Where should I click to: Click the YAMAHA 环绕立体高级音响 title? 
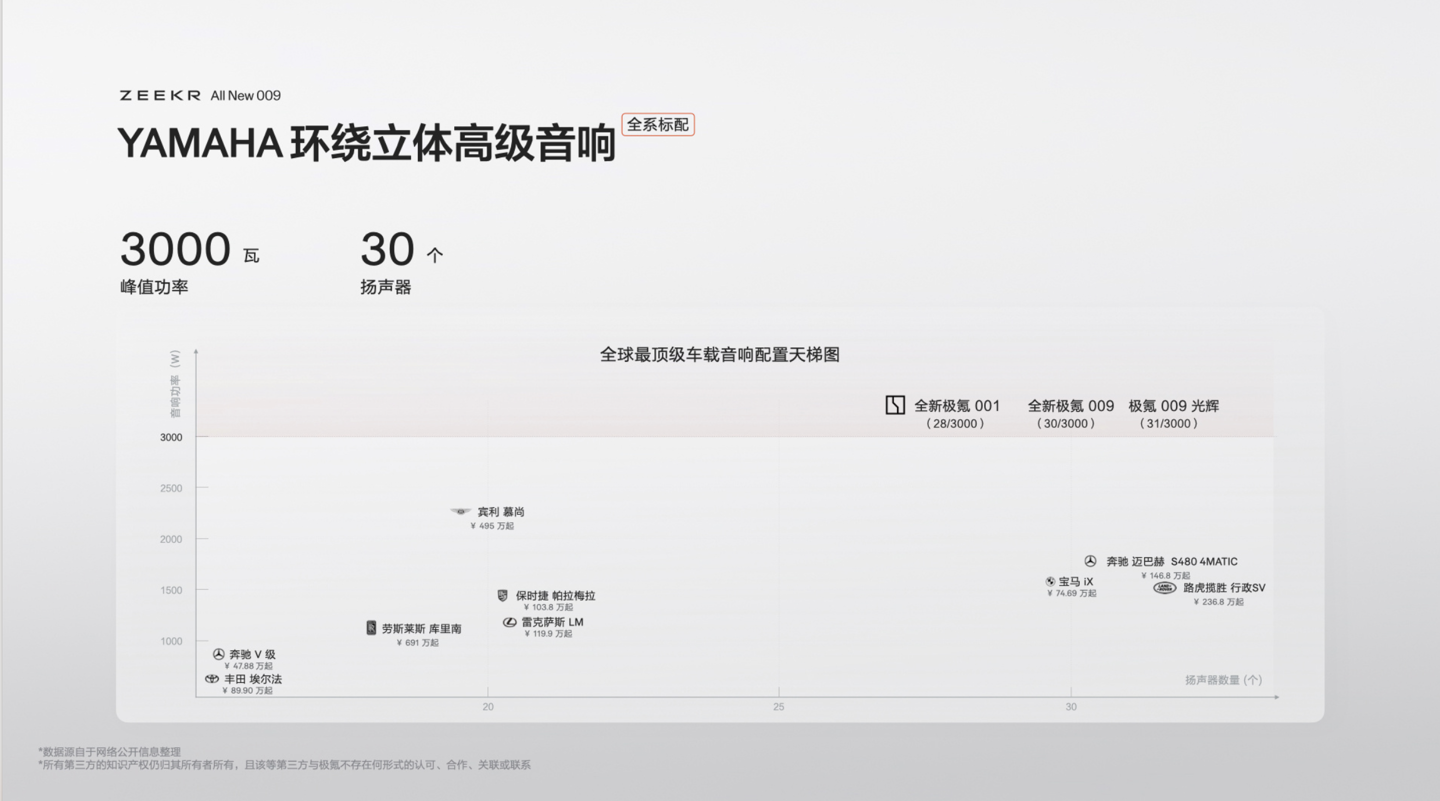click(x=366, y=144)
